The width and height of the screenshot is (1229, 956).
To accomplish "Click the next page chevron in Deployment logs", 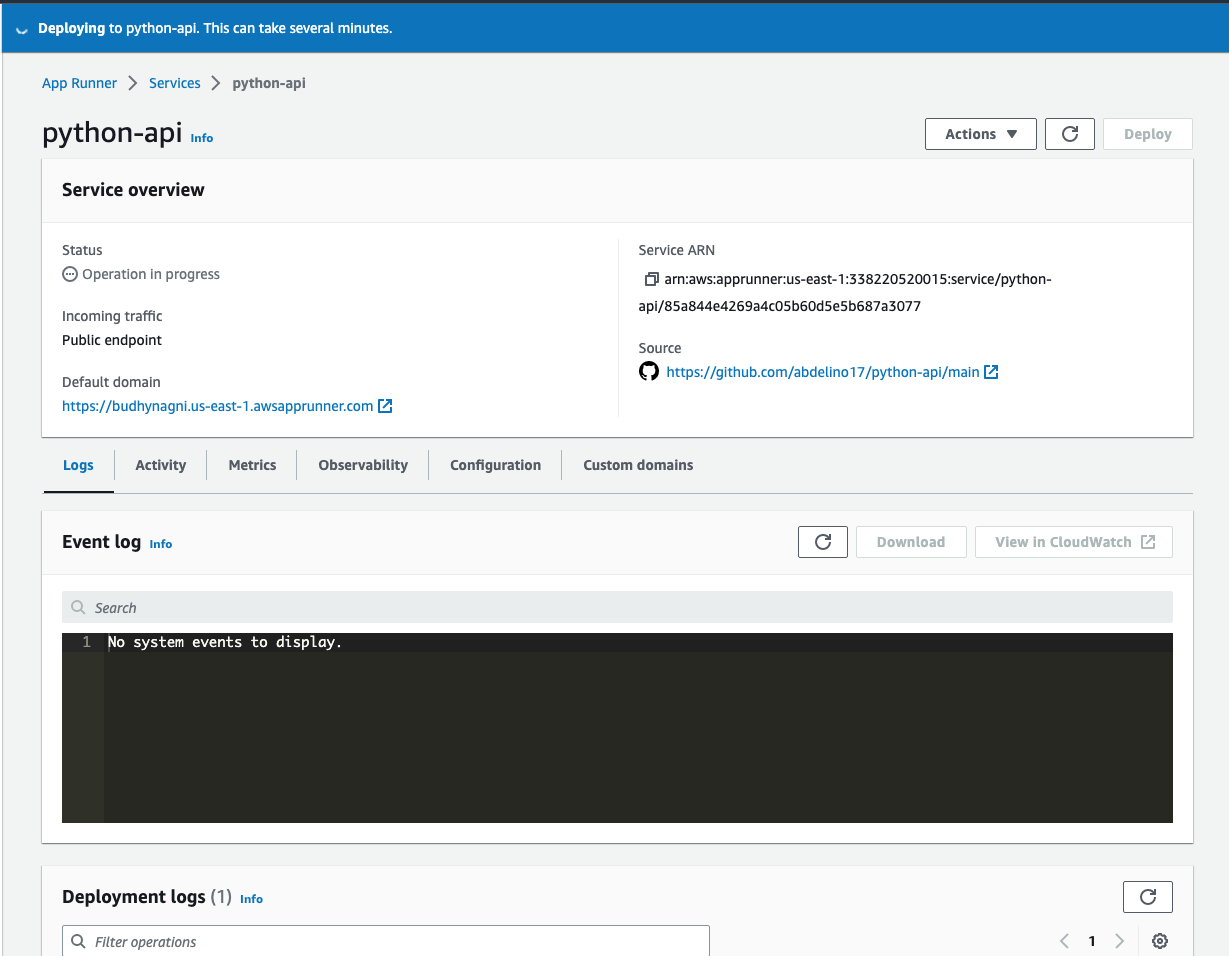I will pyautogui.click(x=1119, y=941).
